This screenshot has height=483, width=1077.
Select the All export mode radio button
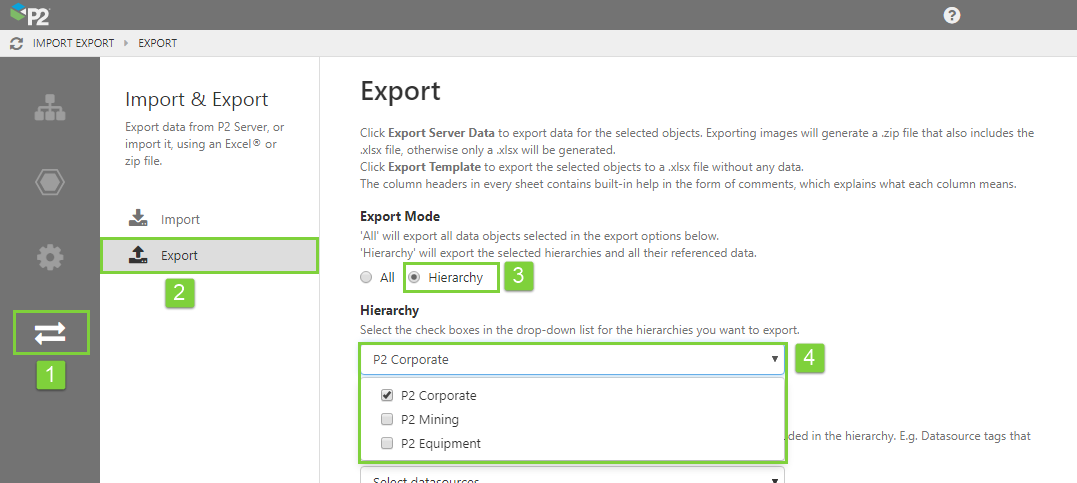point(366,277)
